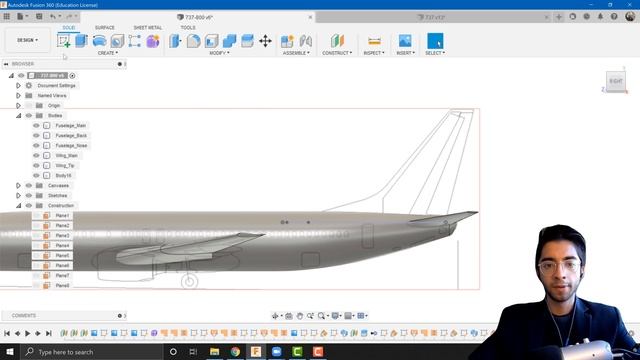Toggle visibility of Bodies folder

pyautogui.click(x=29, y=116)
